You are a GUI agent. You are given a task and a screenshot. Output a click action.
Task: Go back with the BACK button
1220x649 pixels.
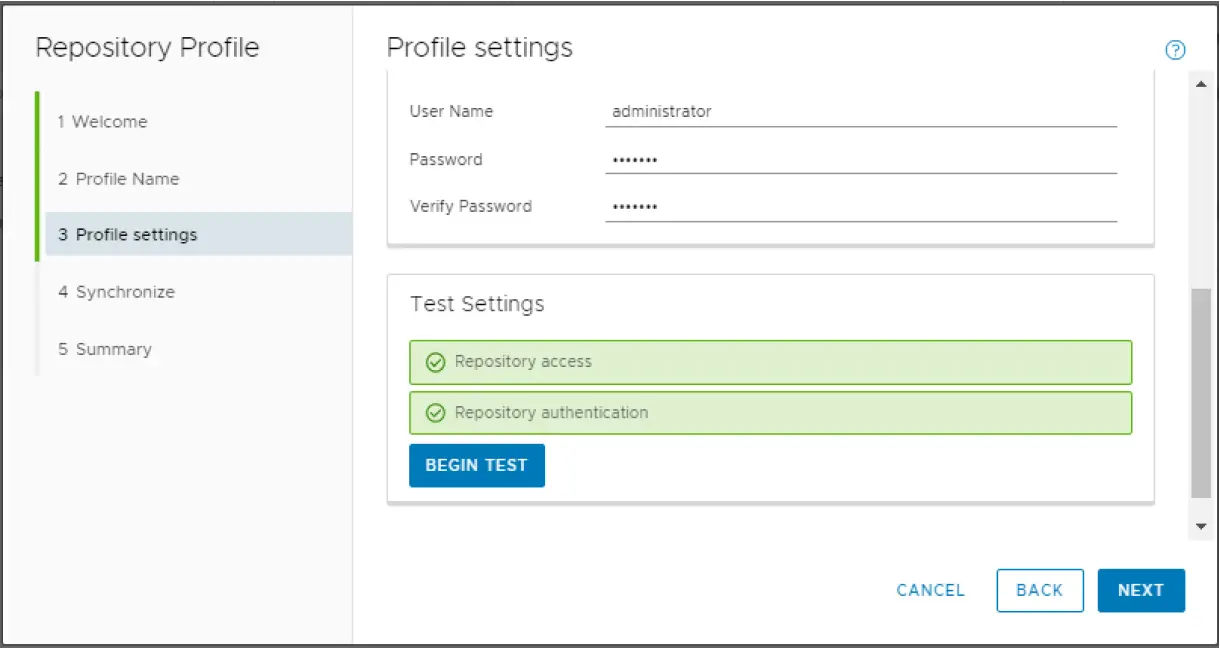(x=1039, y=590)
